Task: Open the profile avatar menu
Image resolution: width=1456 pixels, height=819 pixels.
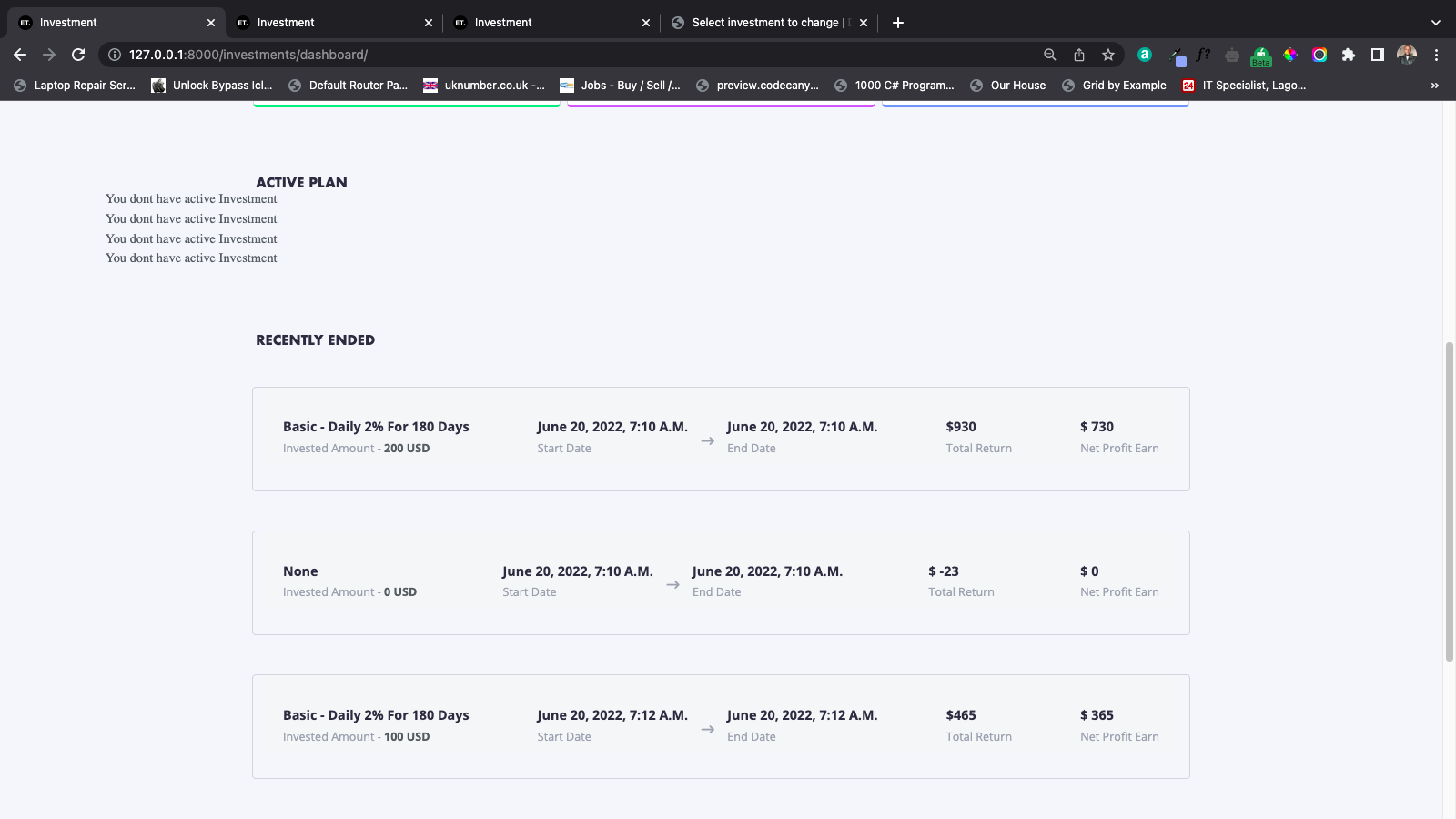Action: pyautogui.click(x=1407, y=55)
